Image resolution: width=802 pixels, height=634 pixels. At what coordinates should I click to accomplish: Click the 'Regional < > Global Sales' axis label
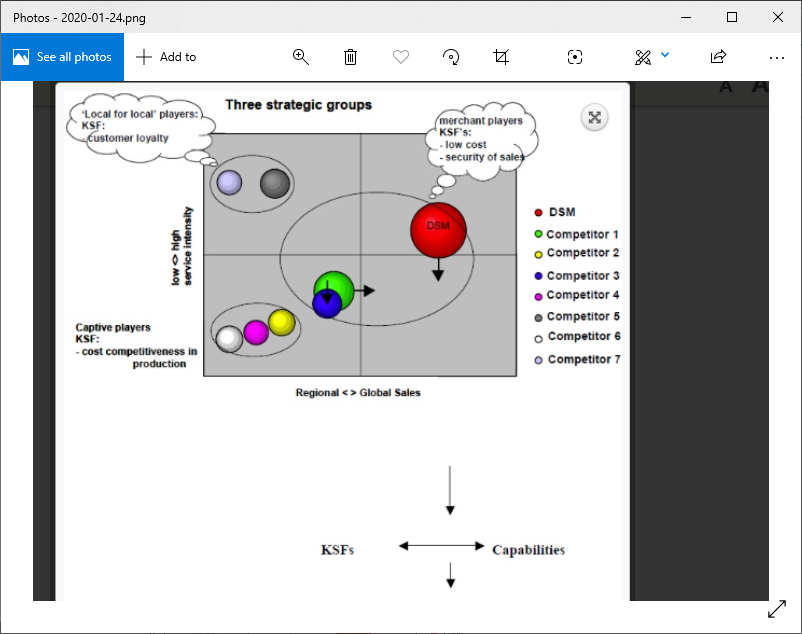point(358,393)
